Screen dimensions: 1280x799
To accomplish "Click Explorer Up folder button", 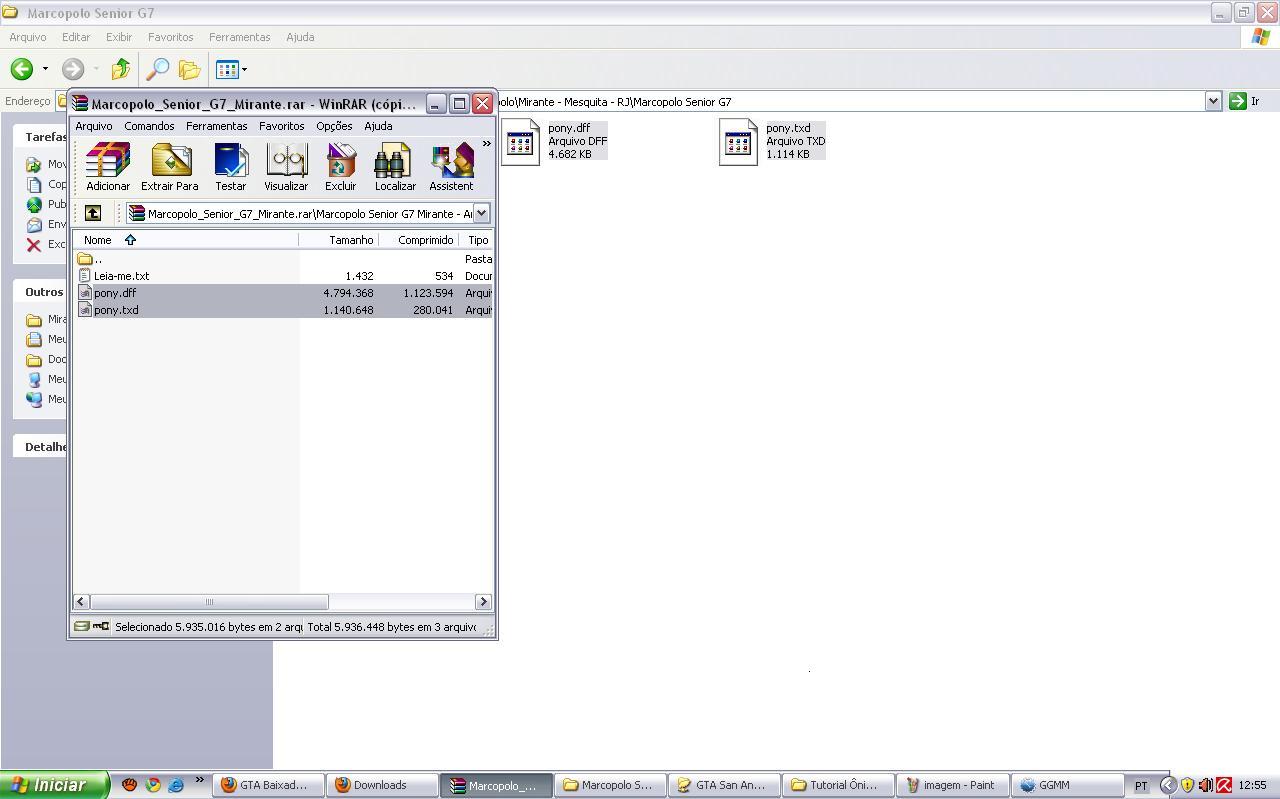I will point(121,69).
